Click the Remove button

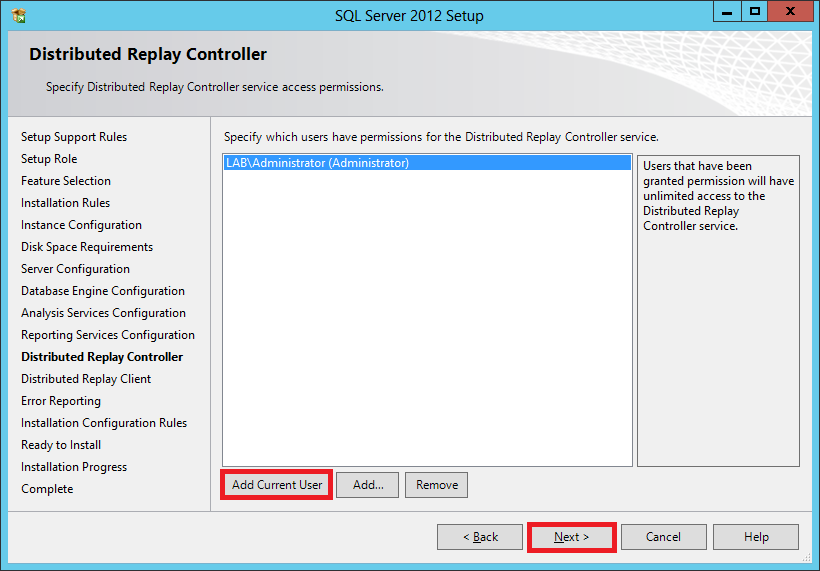click(437, 485)
